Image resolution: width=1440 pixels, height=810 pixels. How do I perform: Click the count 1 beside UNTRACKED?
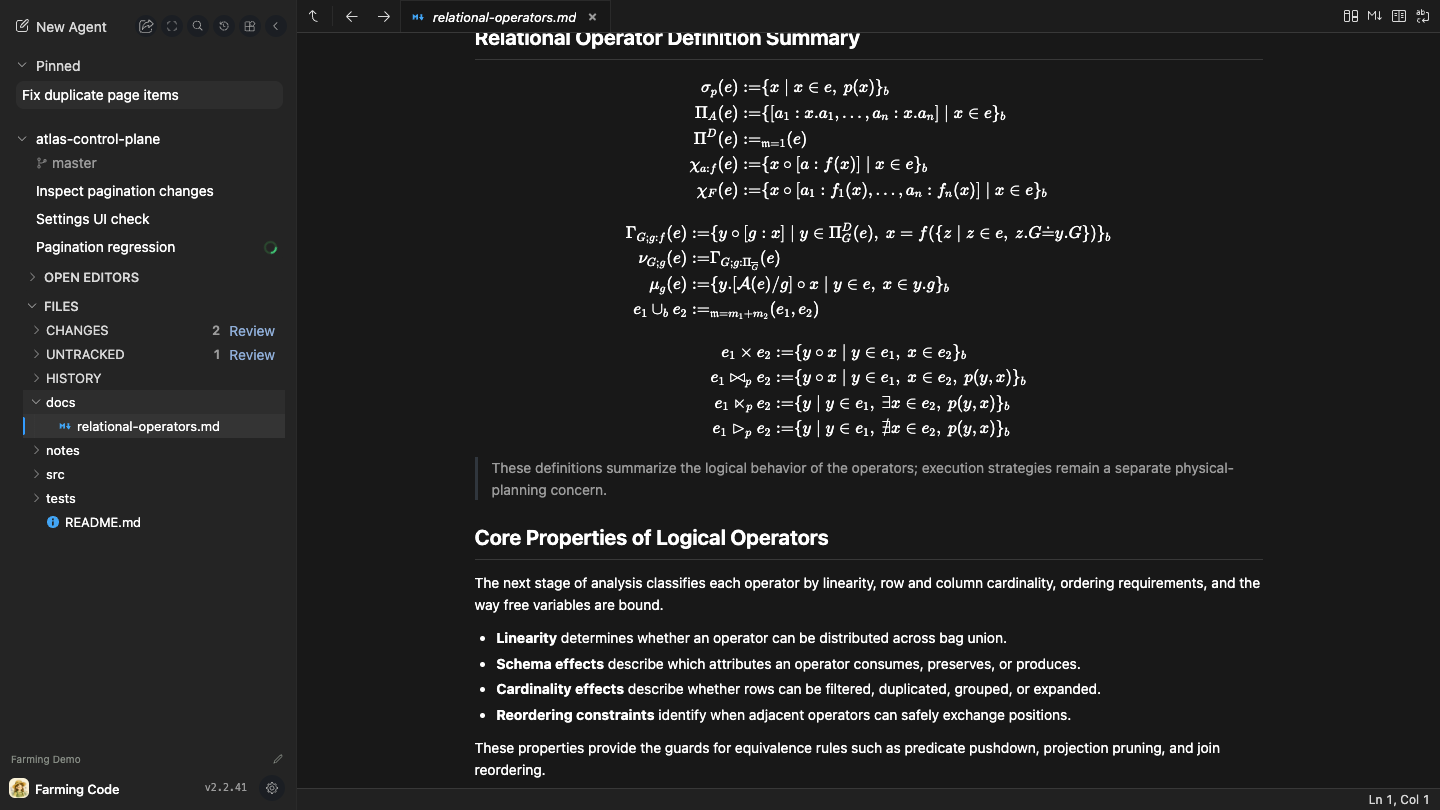(x=217, y=354)
